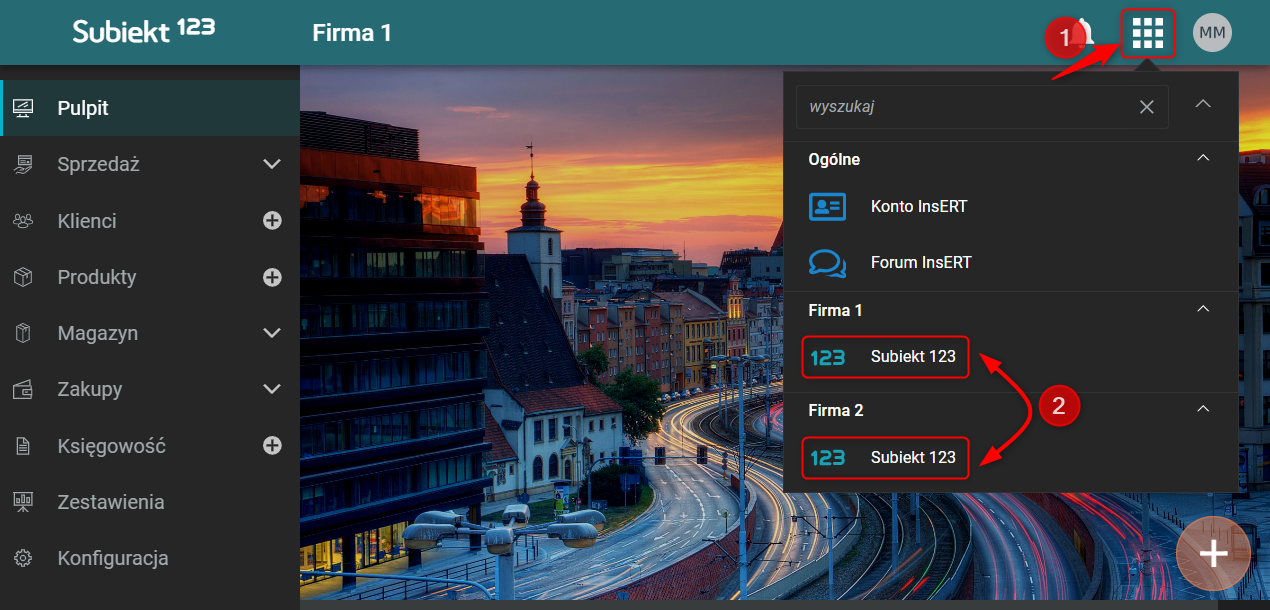The image size is (1270, 610).
Task: Open the Zakupy menu item
Action: pos(150,389)
